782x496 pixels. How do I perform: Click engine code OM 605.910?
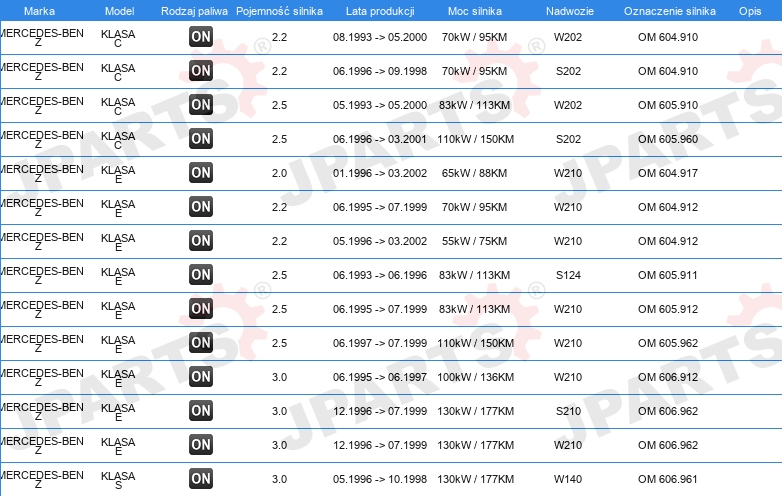pos(668,105)
